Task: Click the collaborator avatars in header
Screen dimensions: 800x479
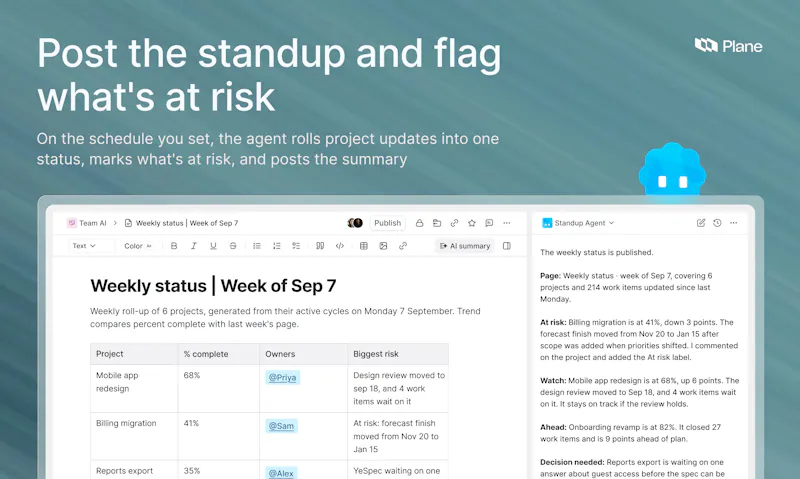Action: pyautogui.click(x=355, y=223)
